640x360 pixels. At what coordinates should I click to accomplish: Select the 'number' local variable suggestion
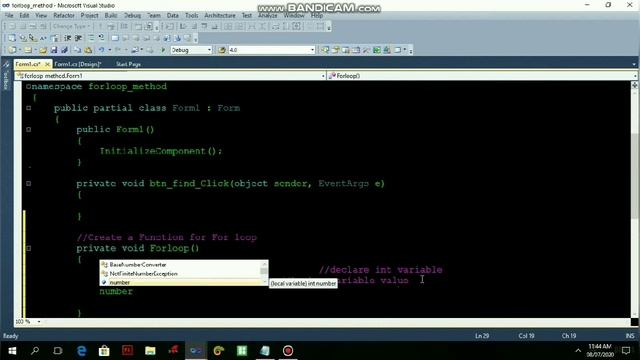[x=120, y=282]
